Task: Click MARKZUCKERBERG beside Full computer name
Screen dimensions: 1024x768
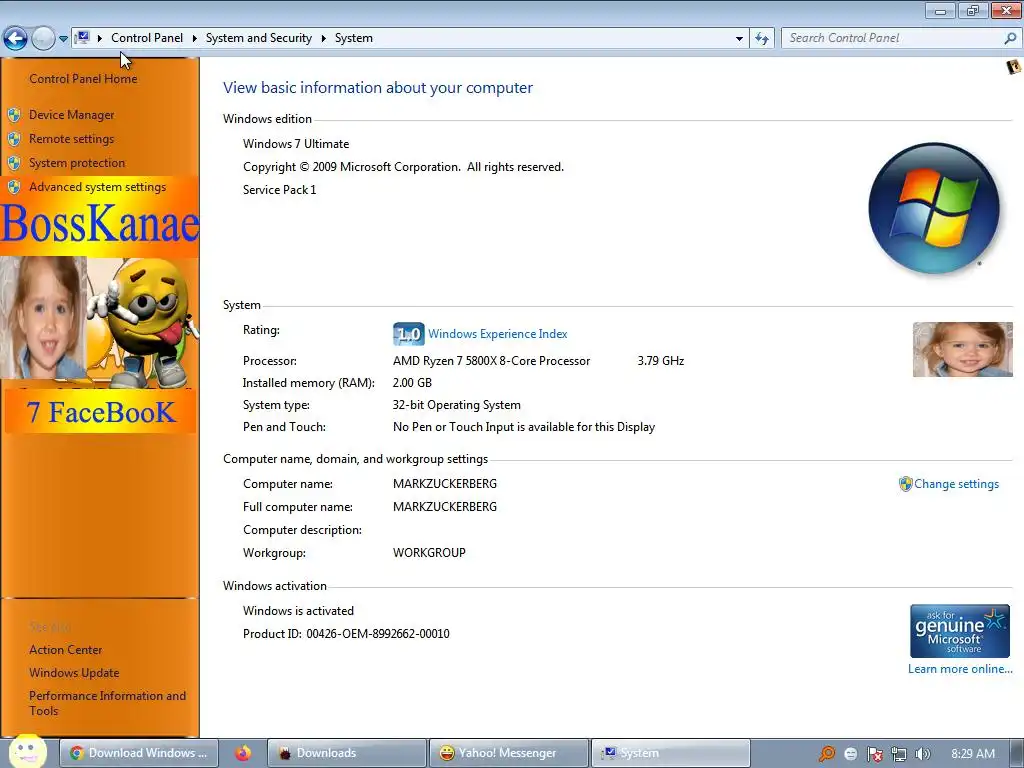Action: pyautogui.click(x=445, y=507)
